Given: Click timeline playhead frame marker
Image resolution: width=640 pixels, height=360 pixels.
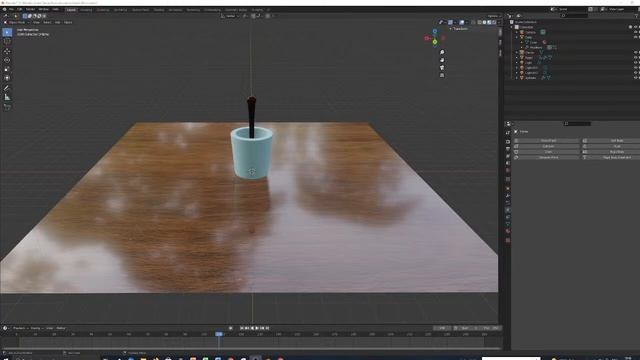Looking at the screenshot, I should click(x=219, y=334).
